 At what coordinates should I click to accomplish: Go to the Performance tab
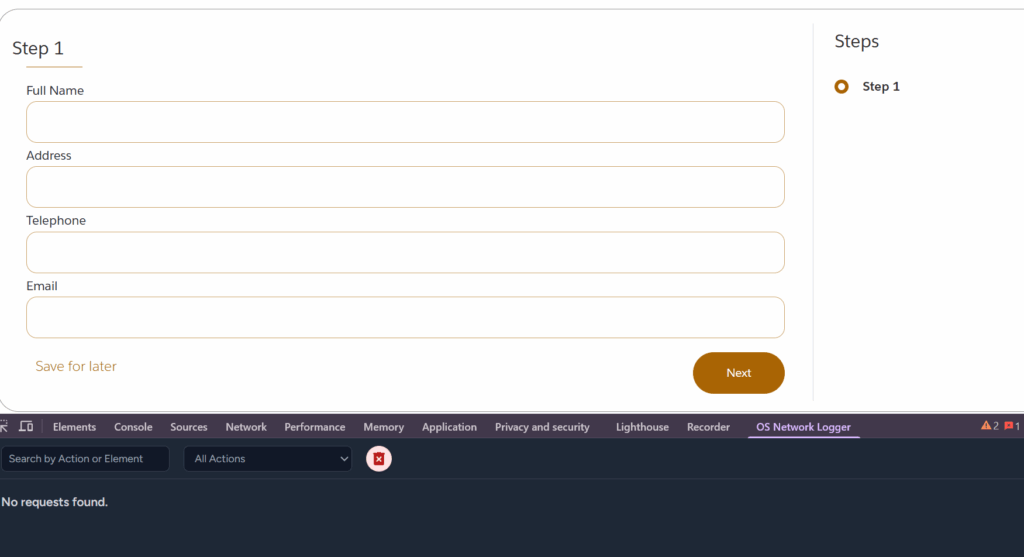pos(315,427)
